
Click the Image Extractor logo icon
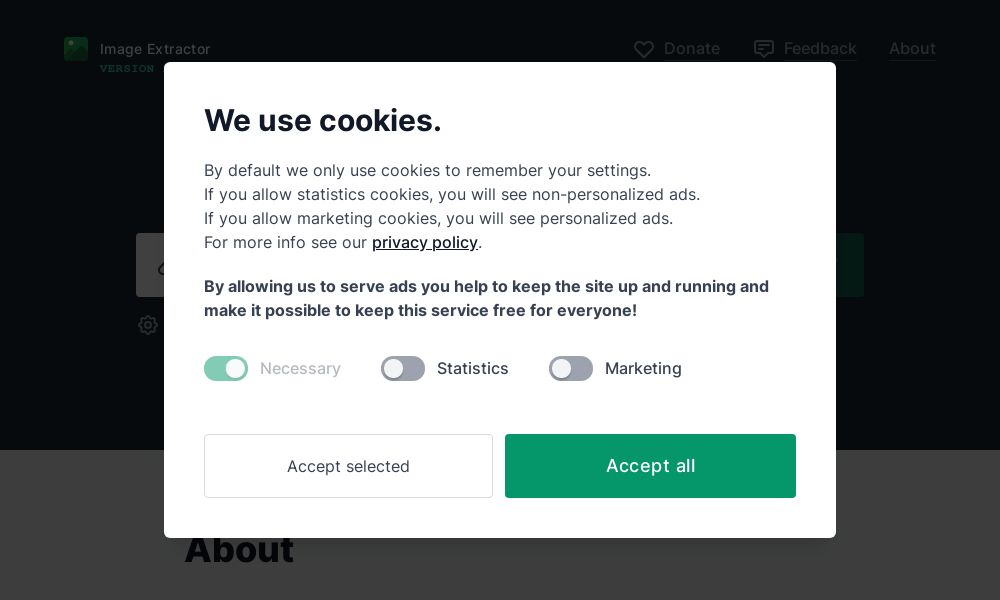point(76,48)
